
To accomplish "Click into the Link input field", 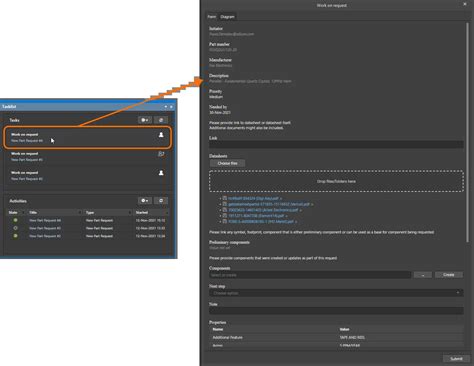I will 336,144.
